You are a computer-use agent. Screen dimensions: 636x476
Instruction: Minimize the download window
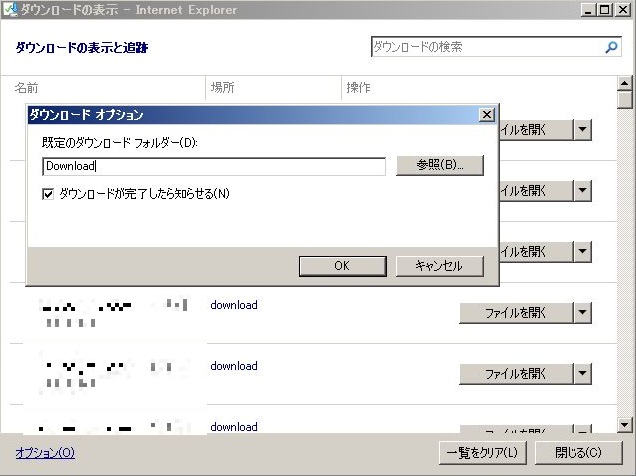[x=588, y=10]
